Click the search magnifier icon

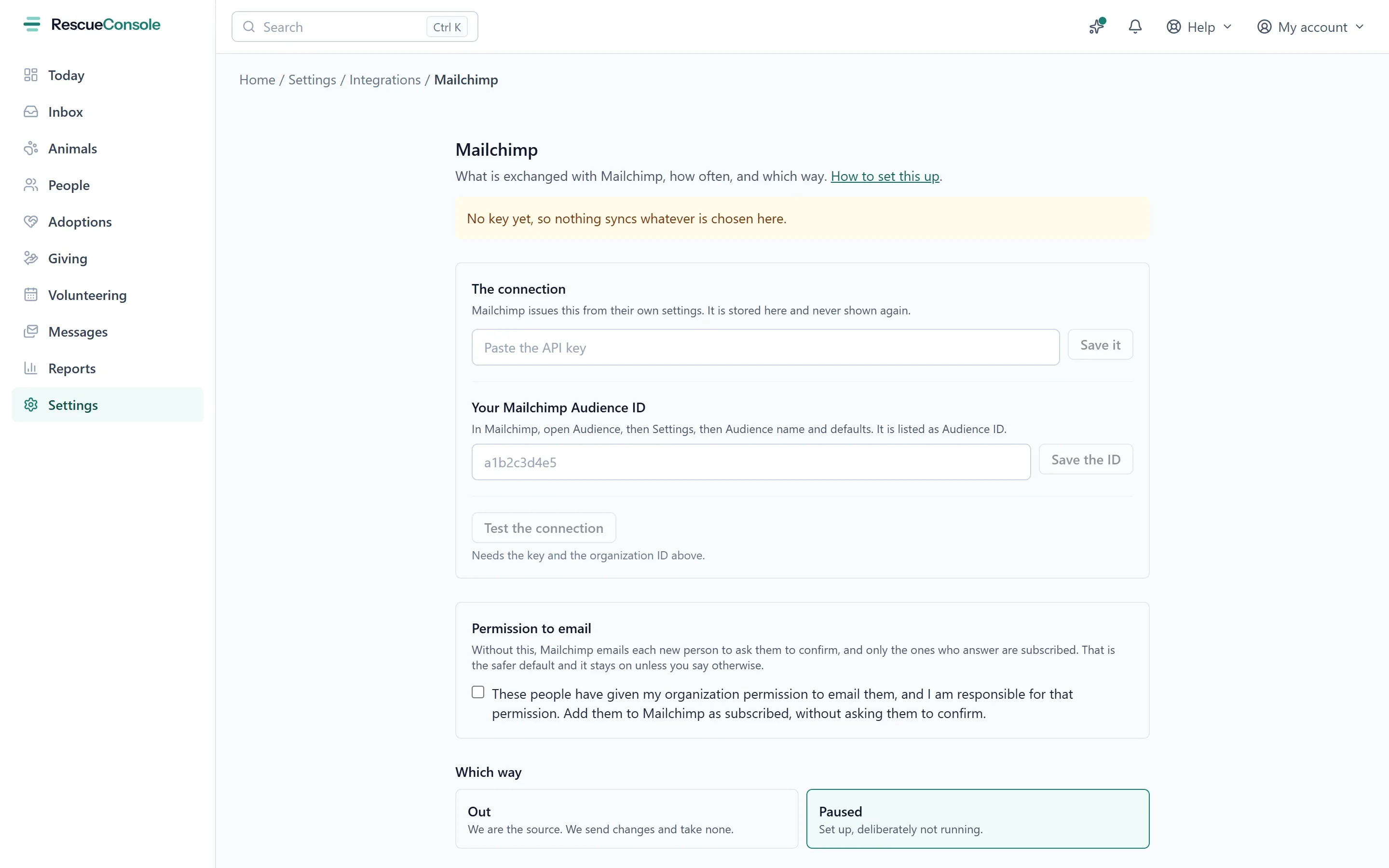coord(248,27)
